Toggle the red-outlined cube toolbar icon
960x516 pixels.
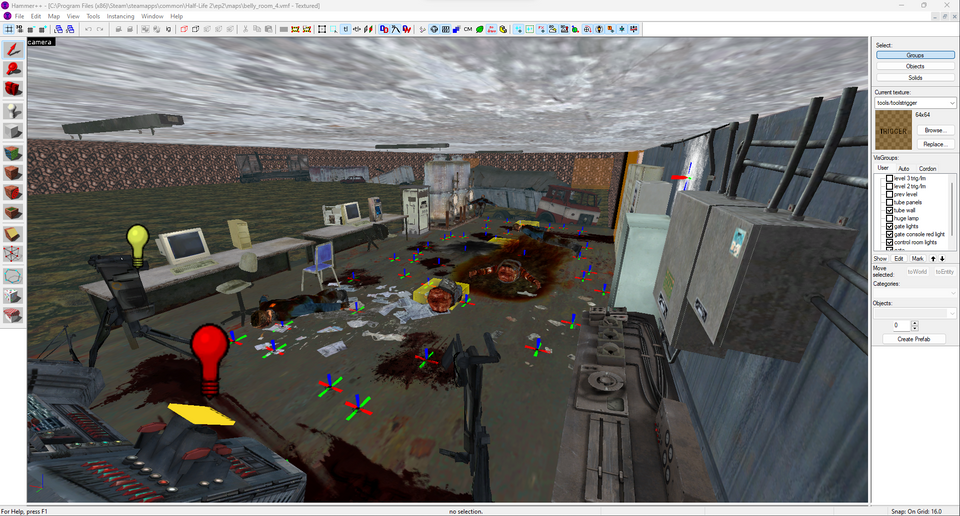click(184, 29)
